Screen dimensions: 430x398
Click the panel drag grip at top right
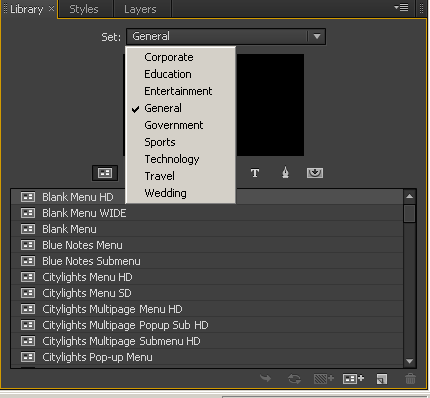(x=421, y=8)
